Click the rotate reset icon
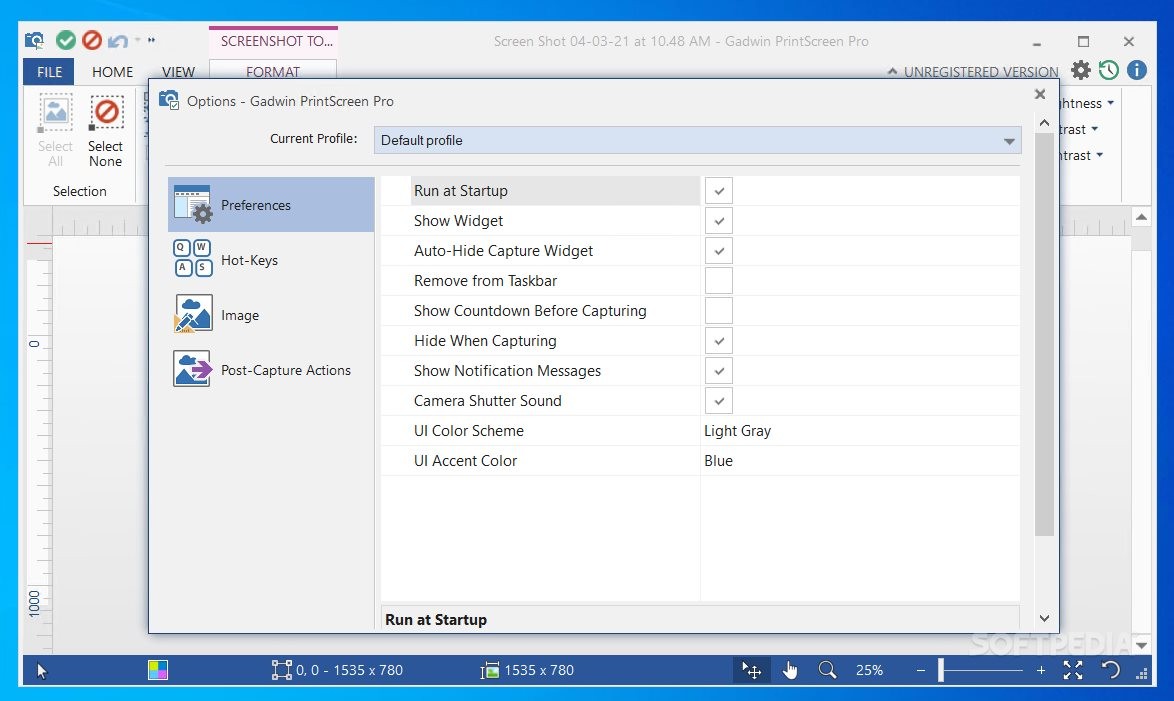1174x701 pixels. (x=1109, y=670)
